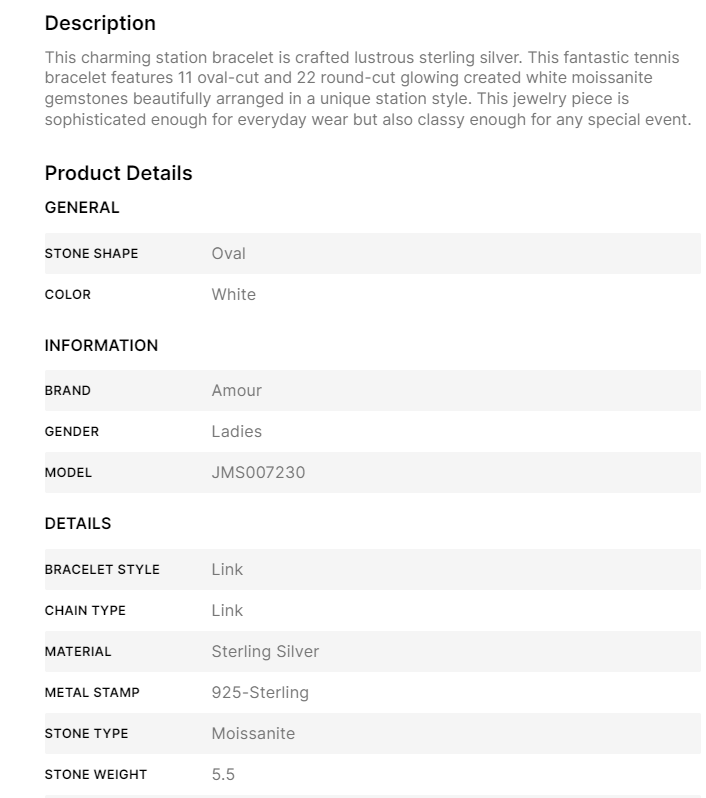
Task: Click the GENDER row label
Action: (72, 432)
